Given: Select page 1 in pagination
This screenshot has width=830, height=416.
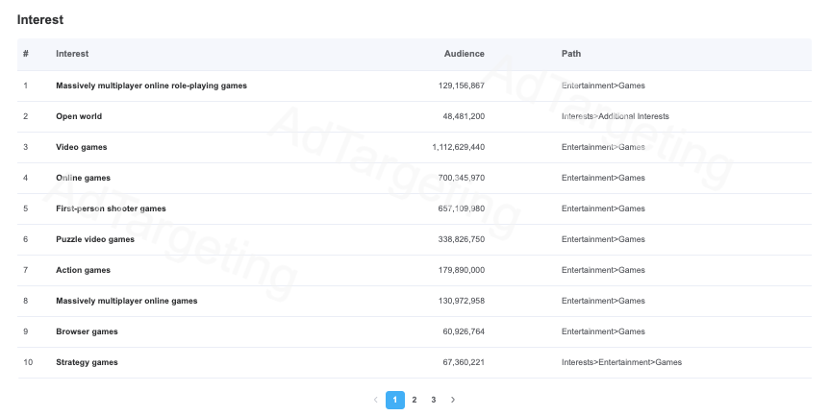Looking at the screenshot, I should [x=395, y=400].
